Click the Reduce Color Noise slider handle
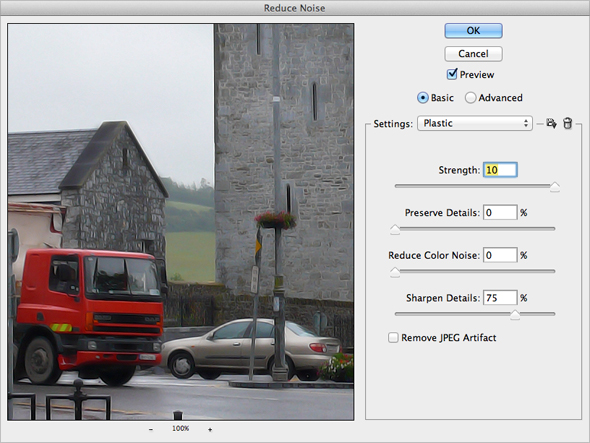 (395, 272)
